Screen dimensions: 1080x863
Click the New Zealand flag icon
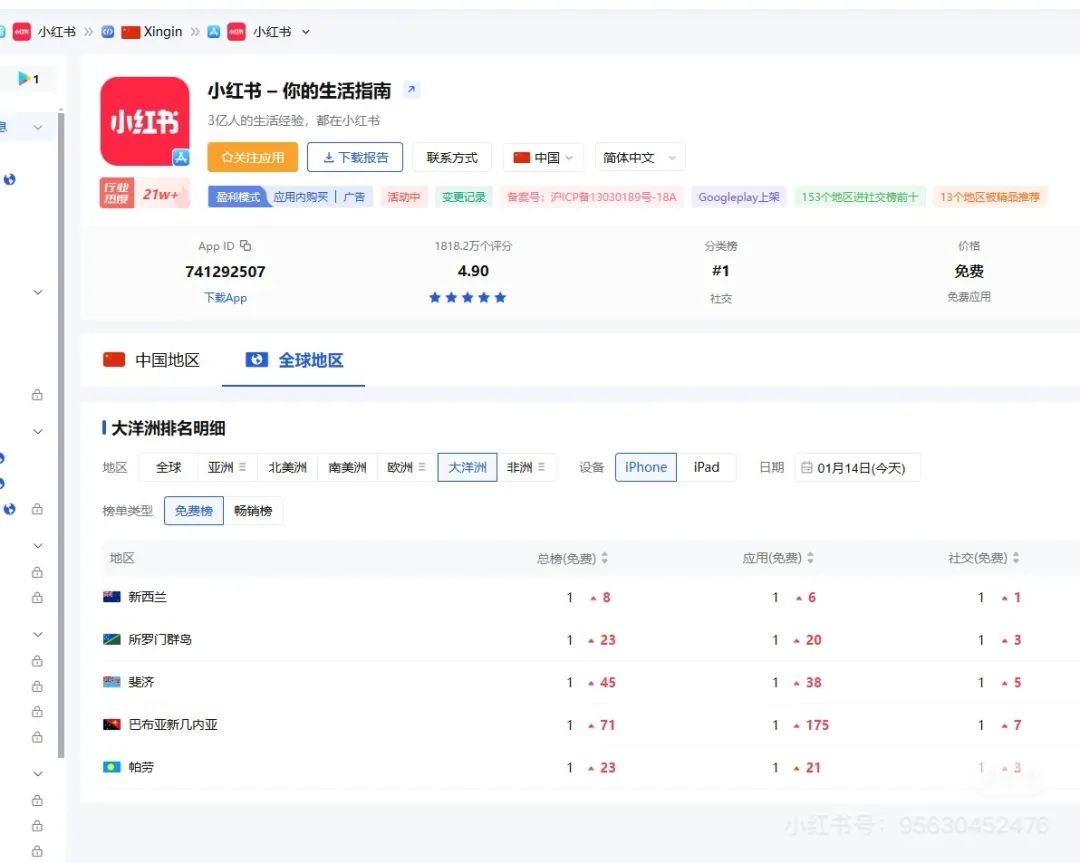tap(112, 596)
